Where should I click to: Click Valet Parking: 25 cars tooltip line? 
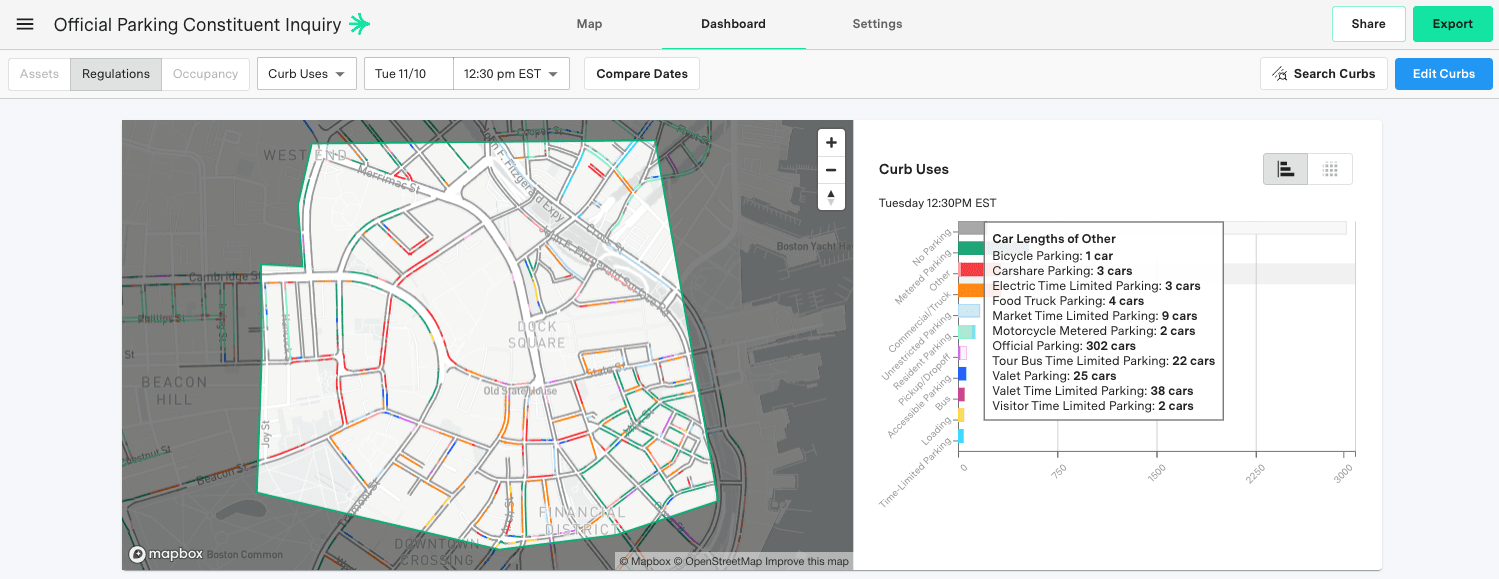pyautogui.click(x=1054, y=376)
